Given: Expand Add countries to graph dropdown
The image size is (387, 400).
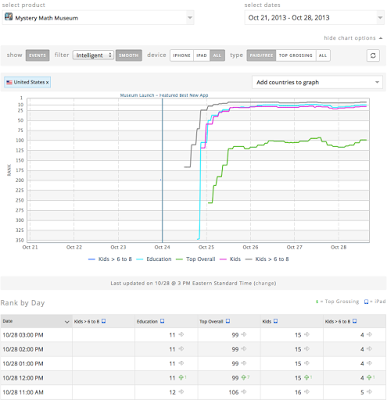Looking at the screenshot, I should click(x=317, y=82).
